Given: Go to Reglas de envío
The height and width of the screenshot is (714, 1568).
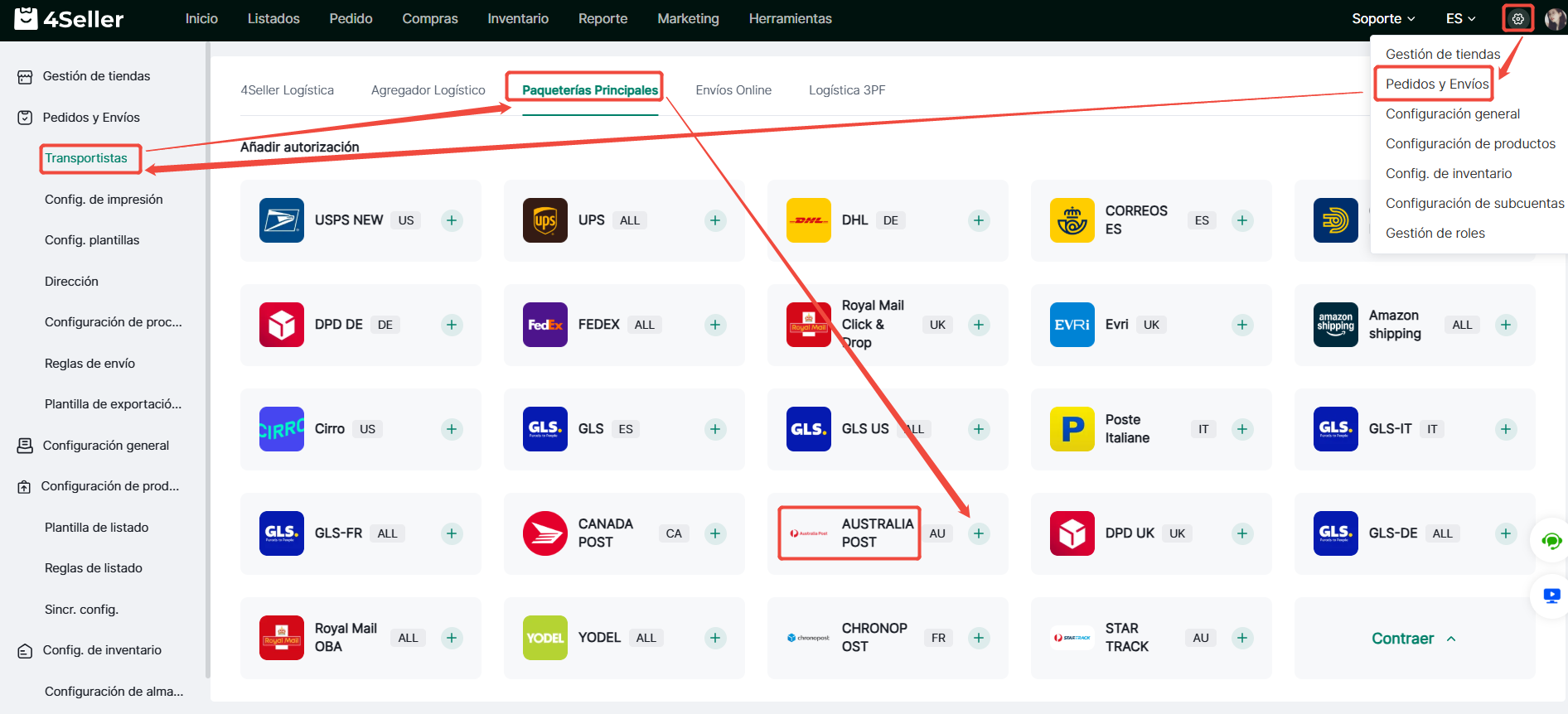Looking at the screenshot, I should tap(90, 364).
